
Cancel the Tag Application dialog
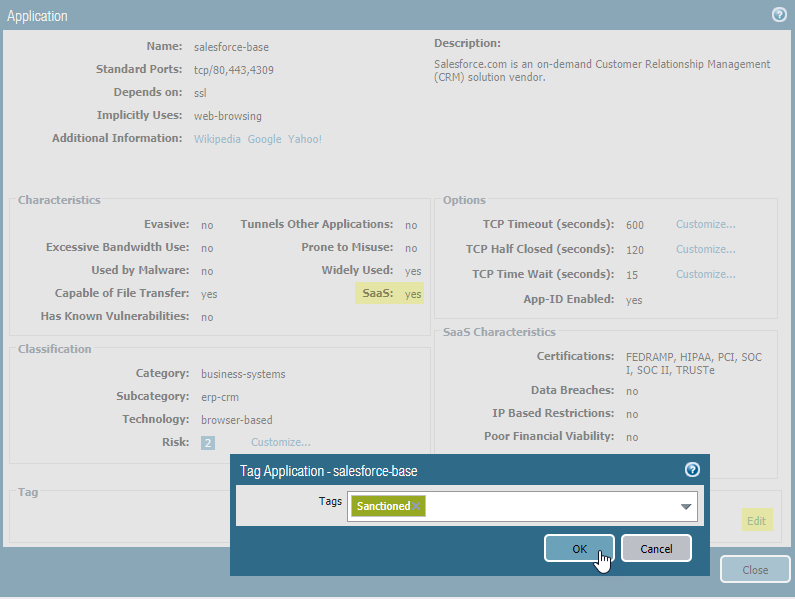[x=656, y=548]
